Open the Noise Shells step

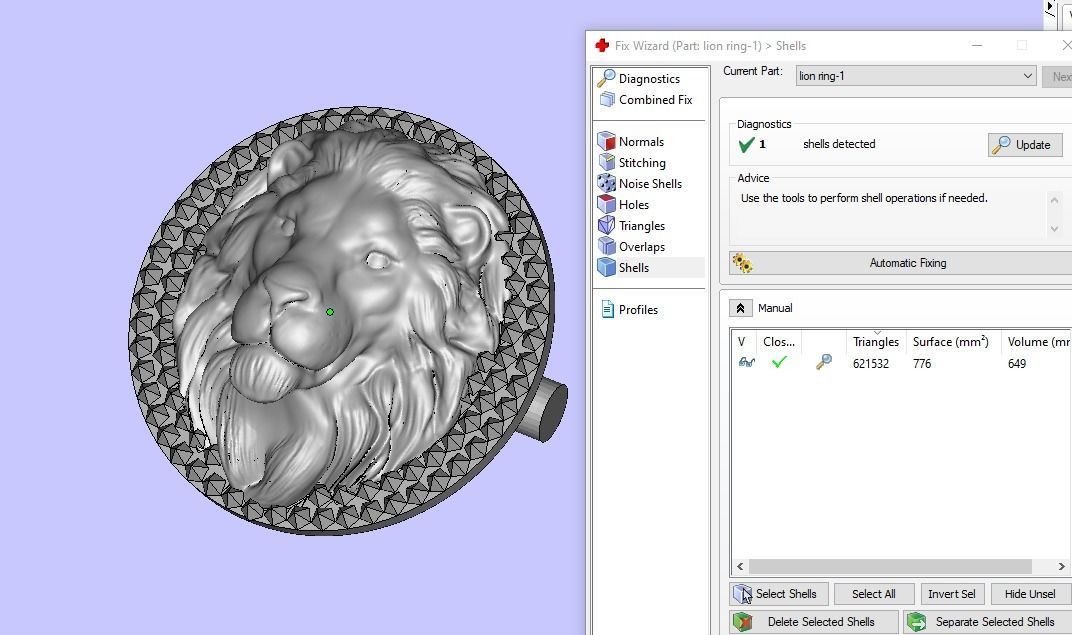point(640,183)
